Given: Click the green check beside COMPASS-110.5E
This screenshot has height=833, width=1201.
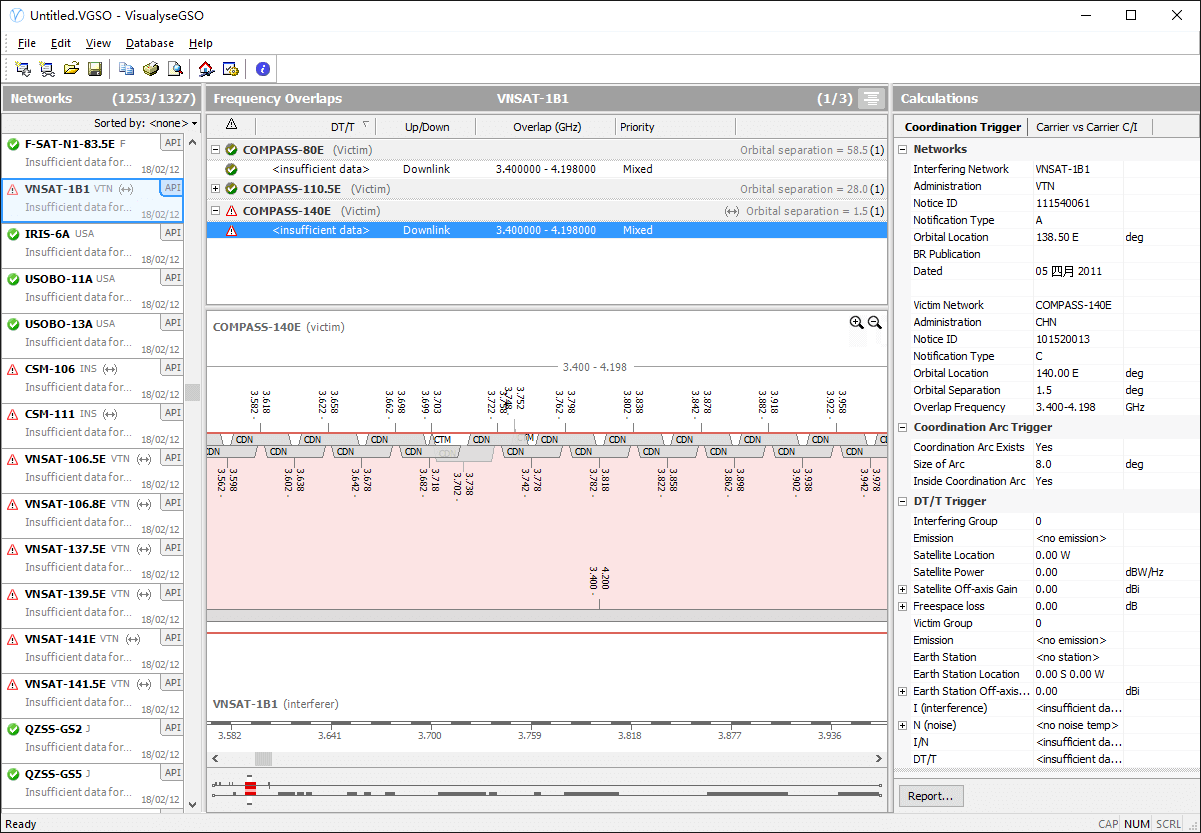Looking at the screenshot, I should tap(231, 189).
